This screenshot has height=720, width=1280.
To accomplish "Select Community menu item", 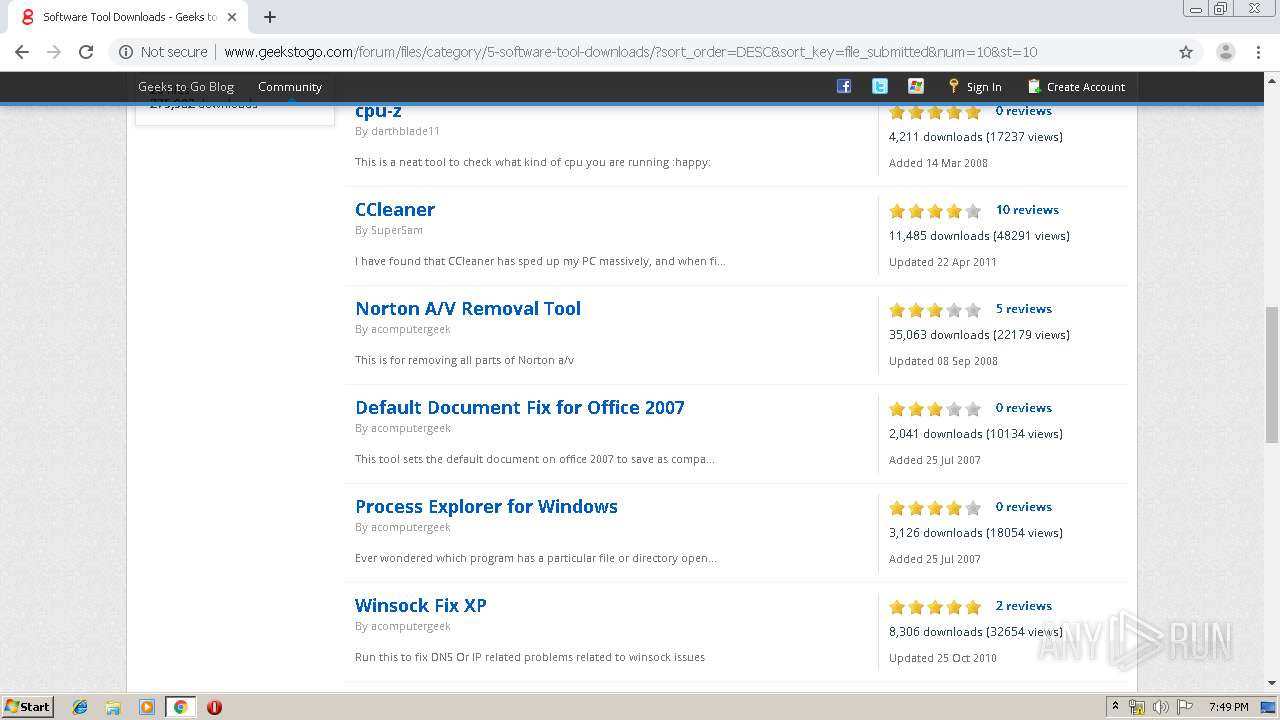I will pos(290,87).
